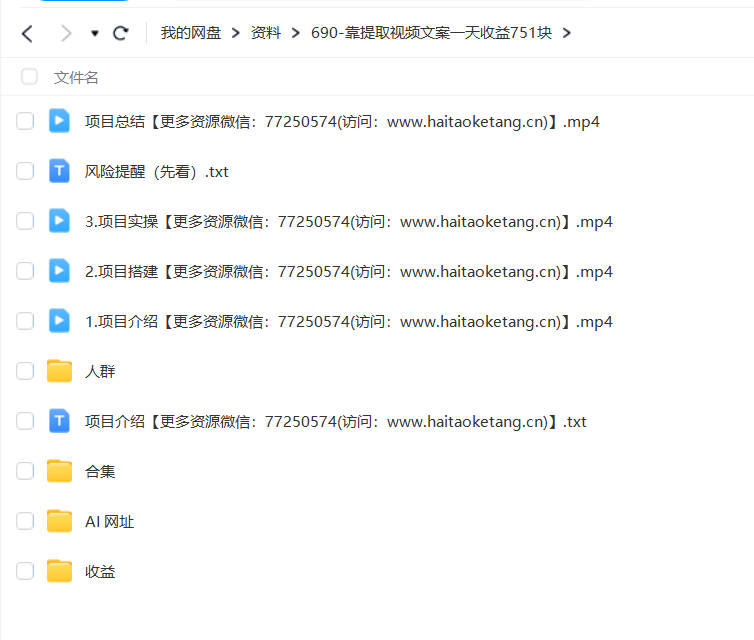Open file name 3.项目实操 mp4
This screenshot has width=754, height=640.
(349, 222)
